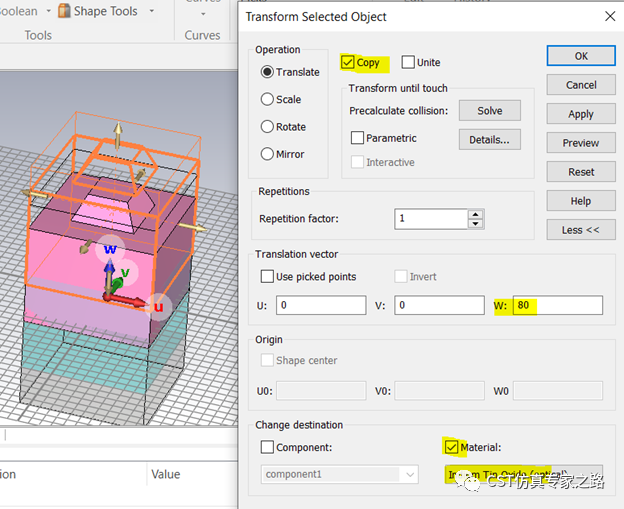Image resolution: width=624 pixels, height=509 pixels.
Task: Open Help for the transform dialog
Action: coord(581,201)
